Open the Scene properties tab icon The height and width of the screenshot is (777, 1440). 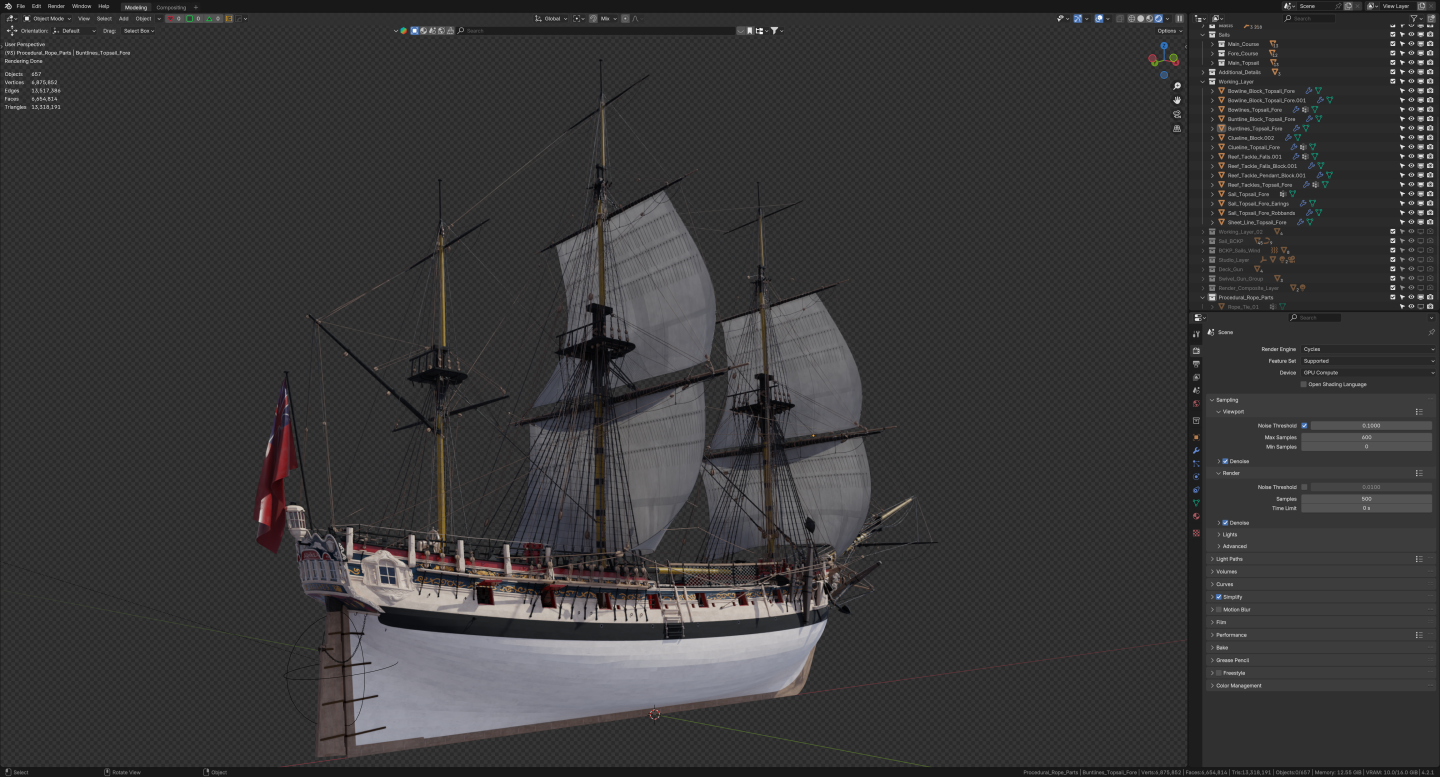[x=1196, y=390]
